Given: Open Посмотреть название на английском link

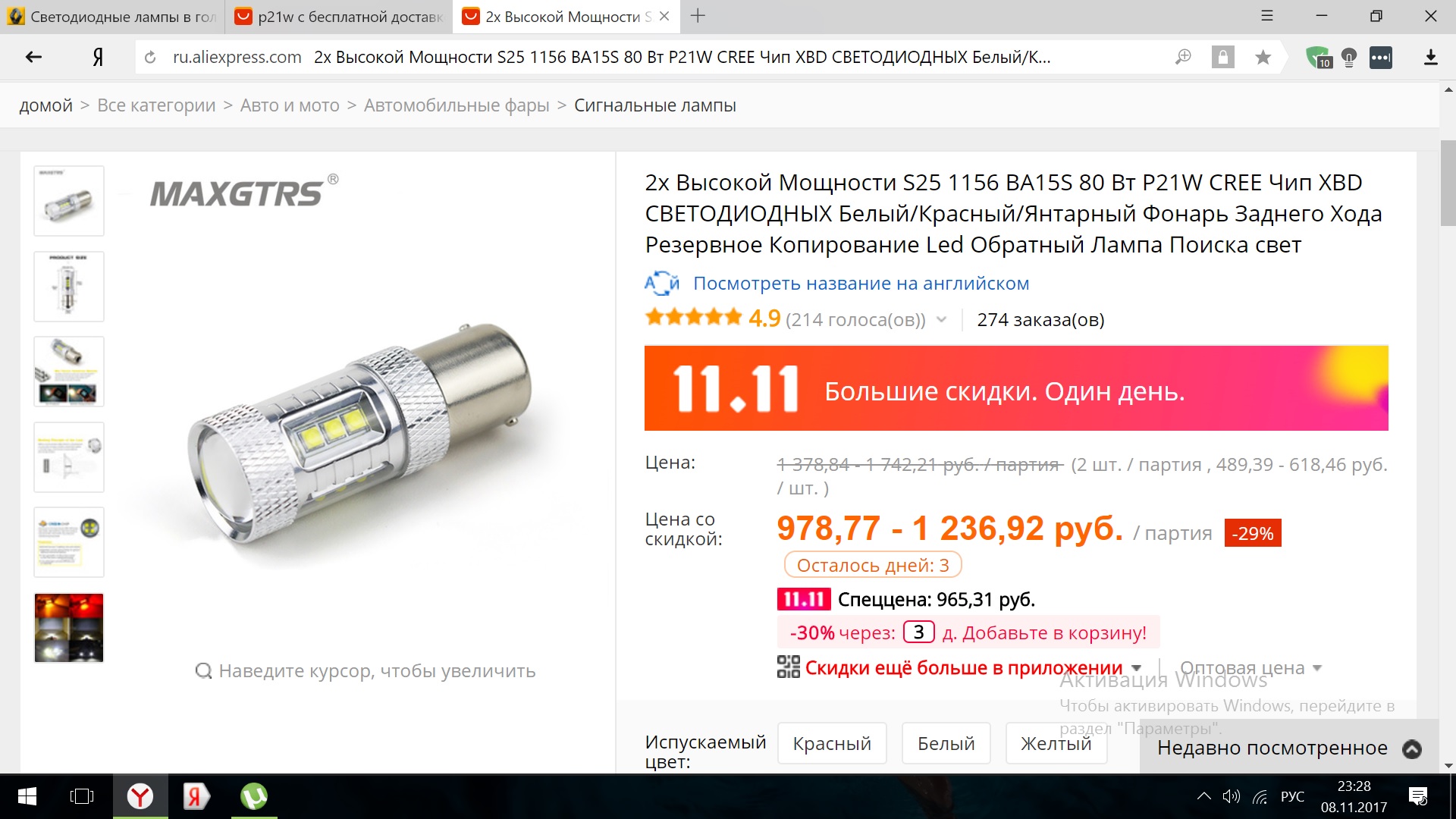Looking at the screenshot, I should pos(861,284).
